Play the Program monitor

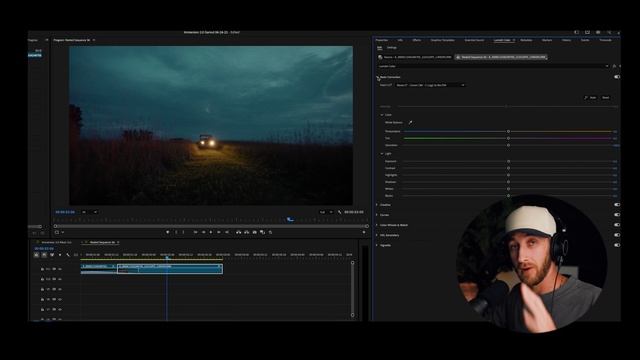point(211,232)
